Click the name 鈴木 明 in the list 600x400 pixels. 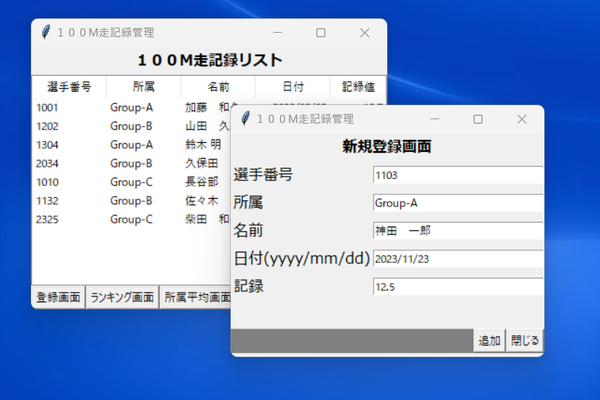click(203, 145)
